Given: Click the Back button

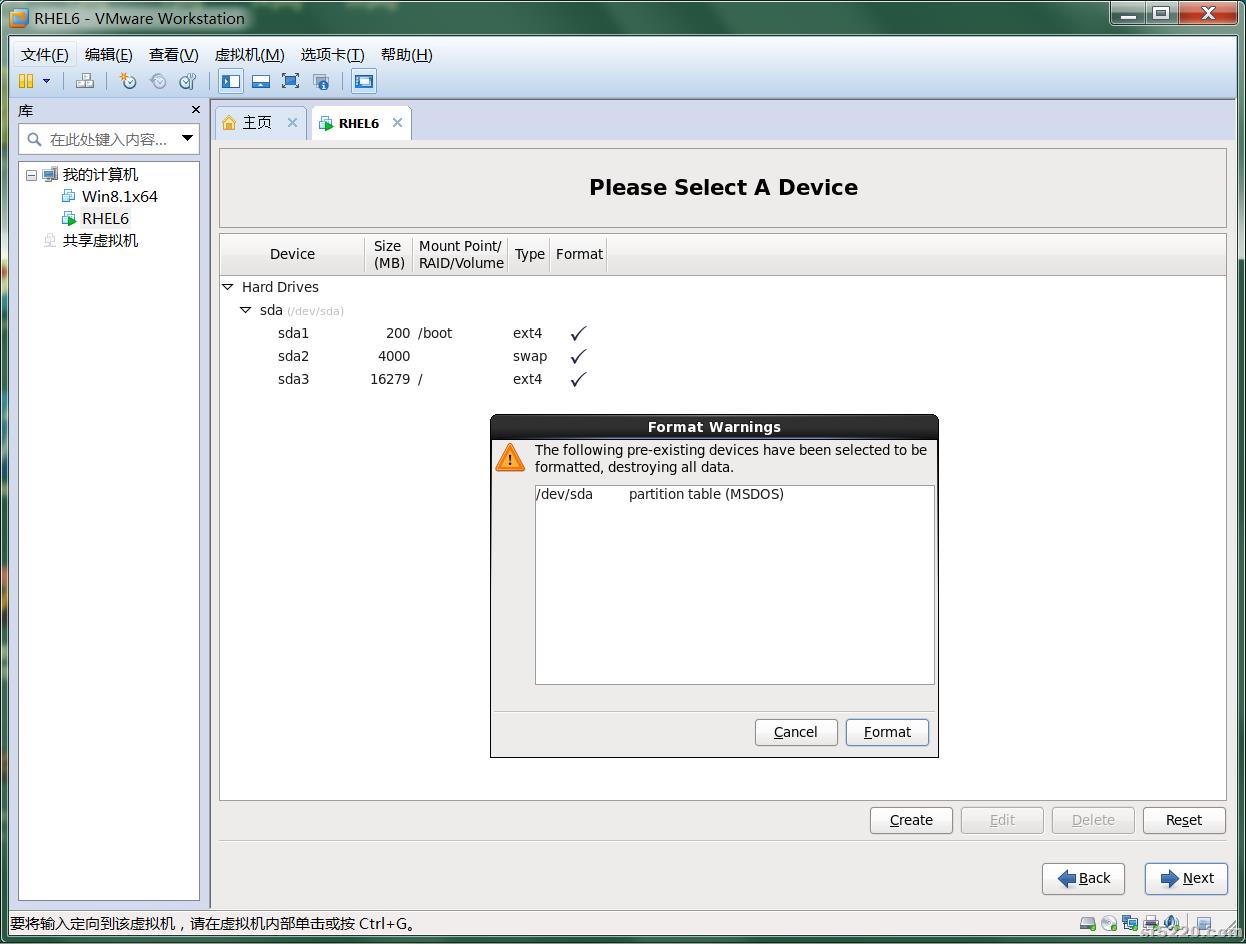Looking at the screenshot, I should pos(1083,878).
